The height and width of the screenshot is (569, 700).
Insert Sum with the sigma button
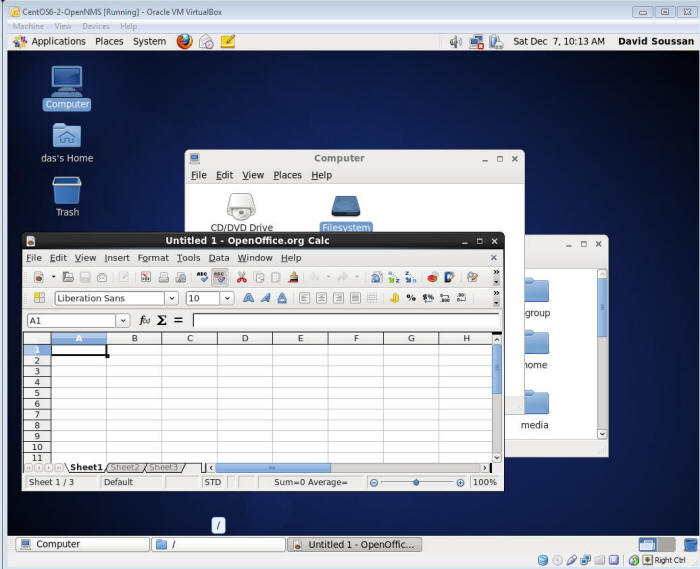pyautogui.click(x=162, y=320)
